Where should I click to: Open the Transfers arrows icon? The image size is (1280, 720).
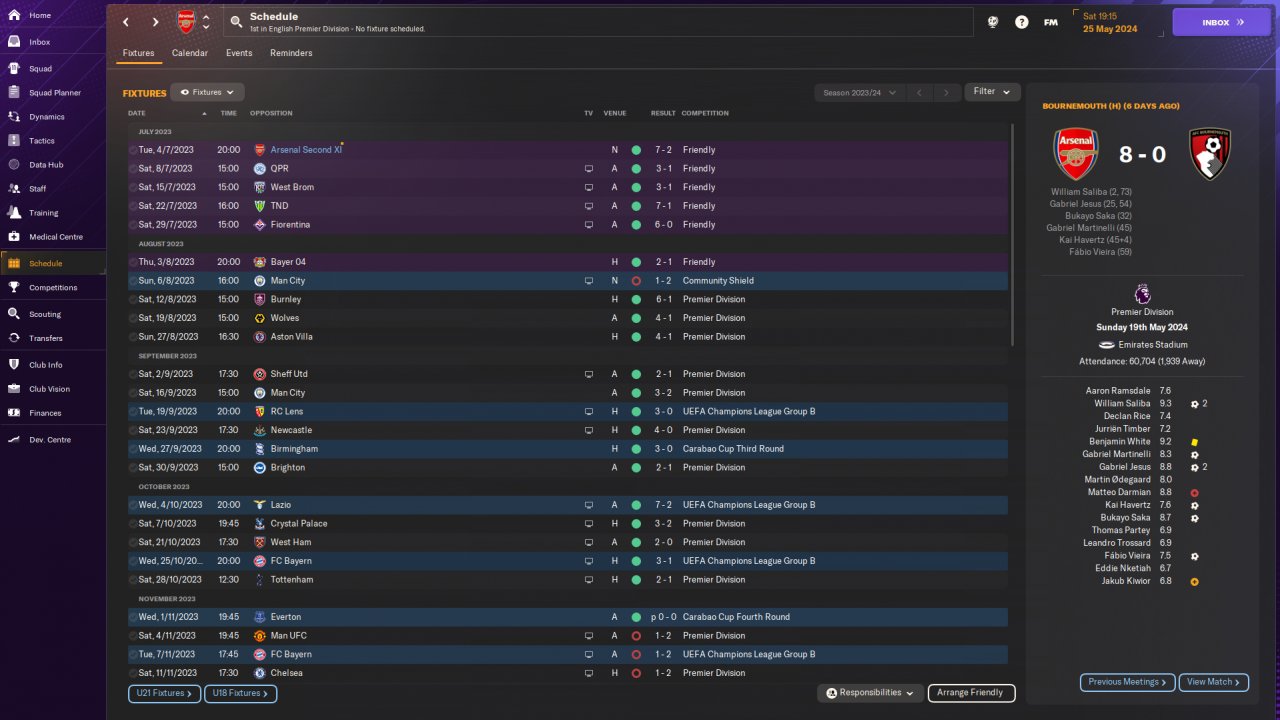[x=14, y=338]
